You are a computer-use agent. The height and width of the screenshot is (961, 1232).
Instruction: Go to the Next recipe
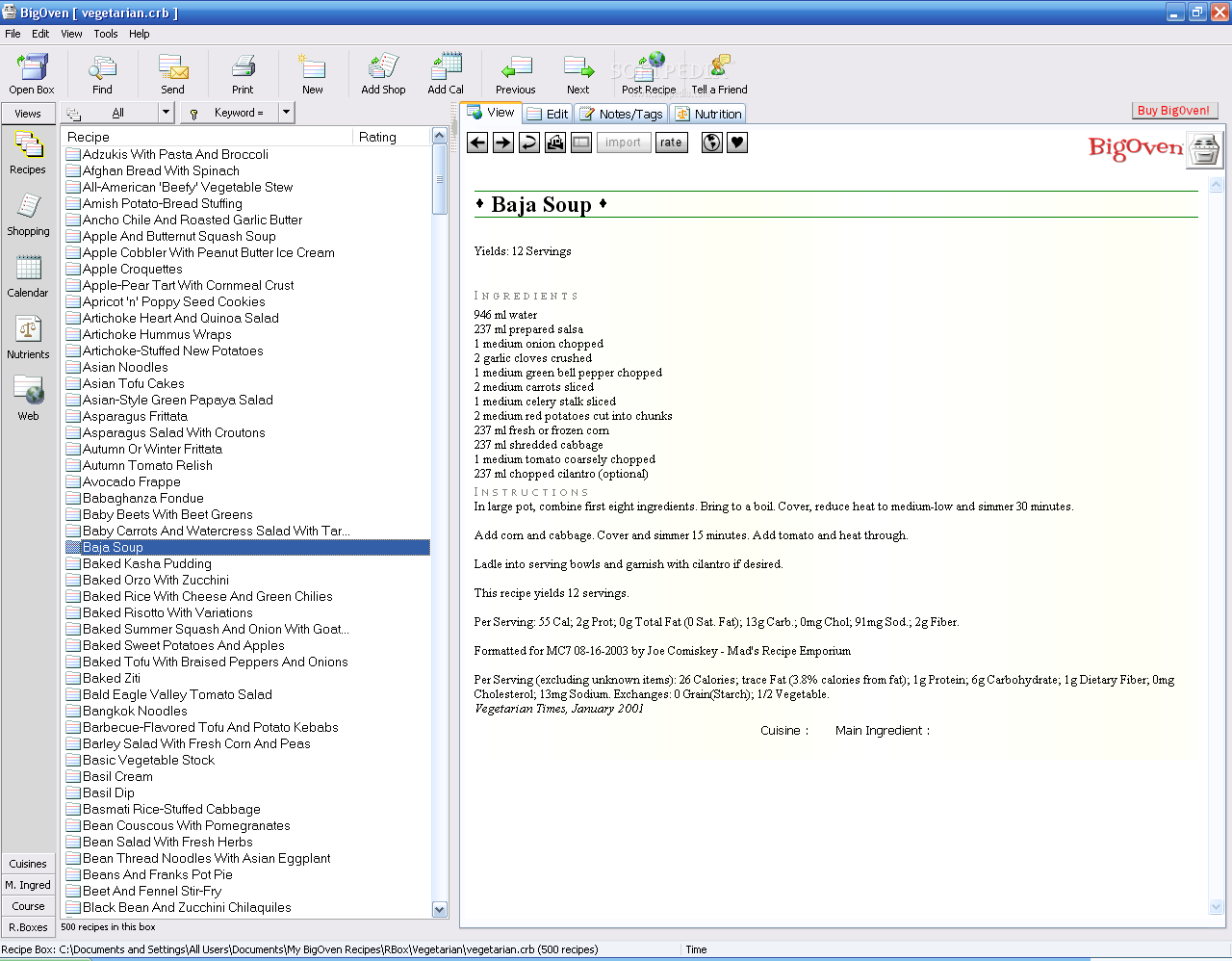pos(578,73)
